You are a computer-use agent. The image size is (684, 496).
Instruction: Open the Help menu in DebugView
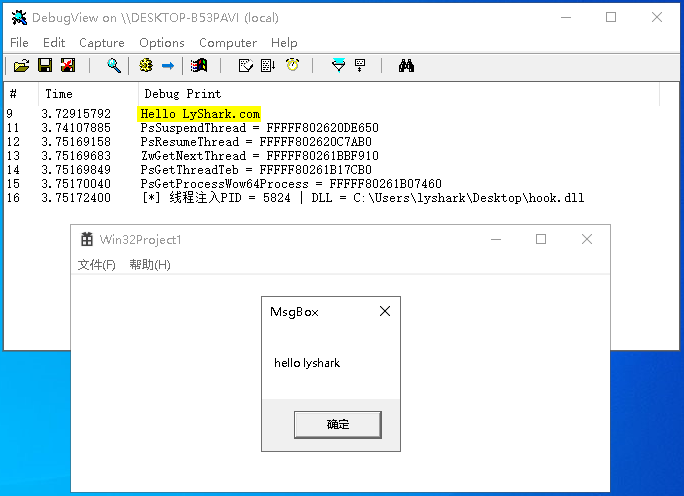[x=284, y=43]
